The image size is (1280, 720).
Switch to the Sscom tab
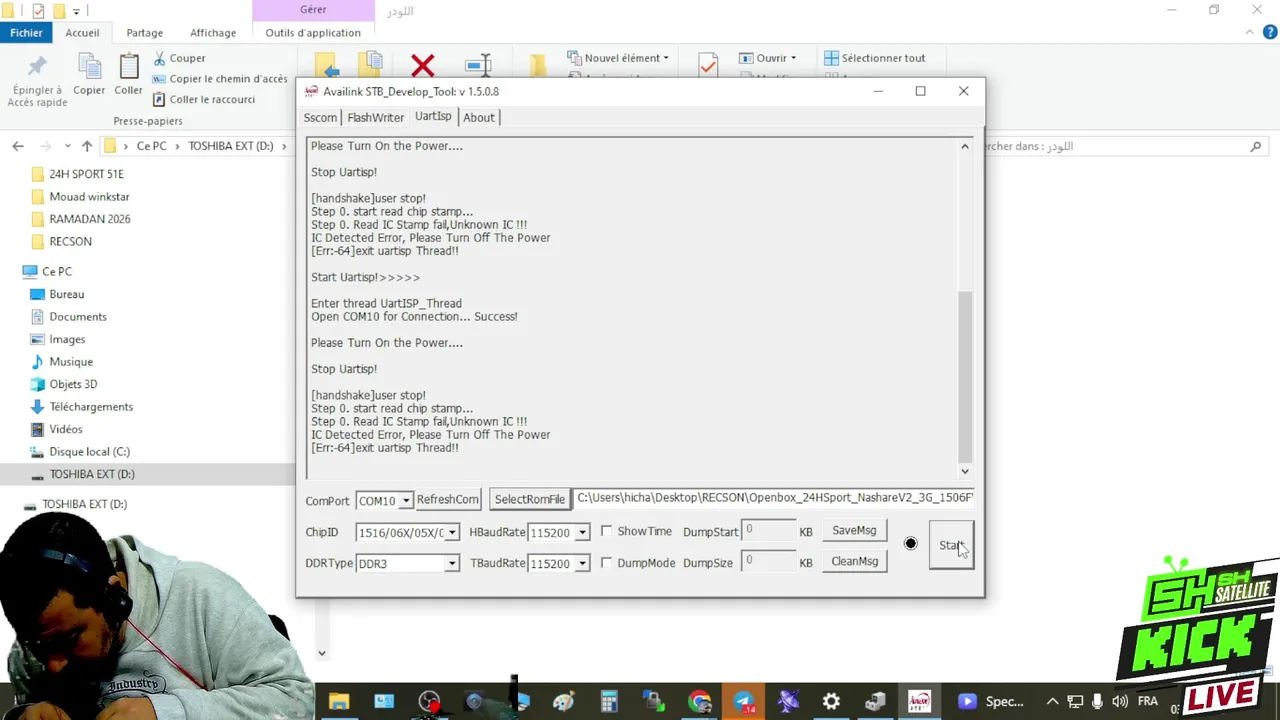[x=320, y=118]
